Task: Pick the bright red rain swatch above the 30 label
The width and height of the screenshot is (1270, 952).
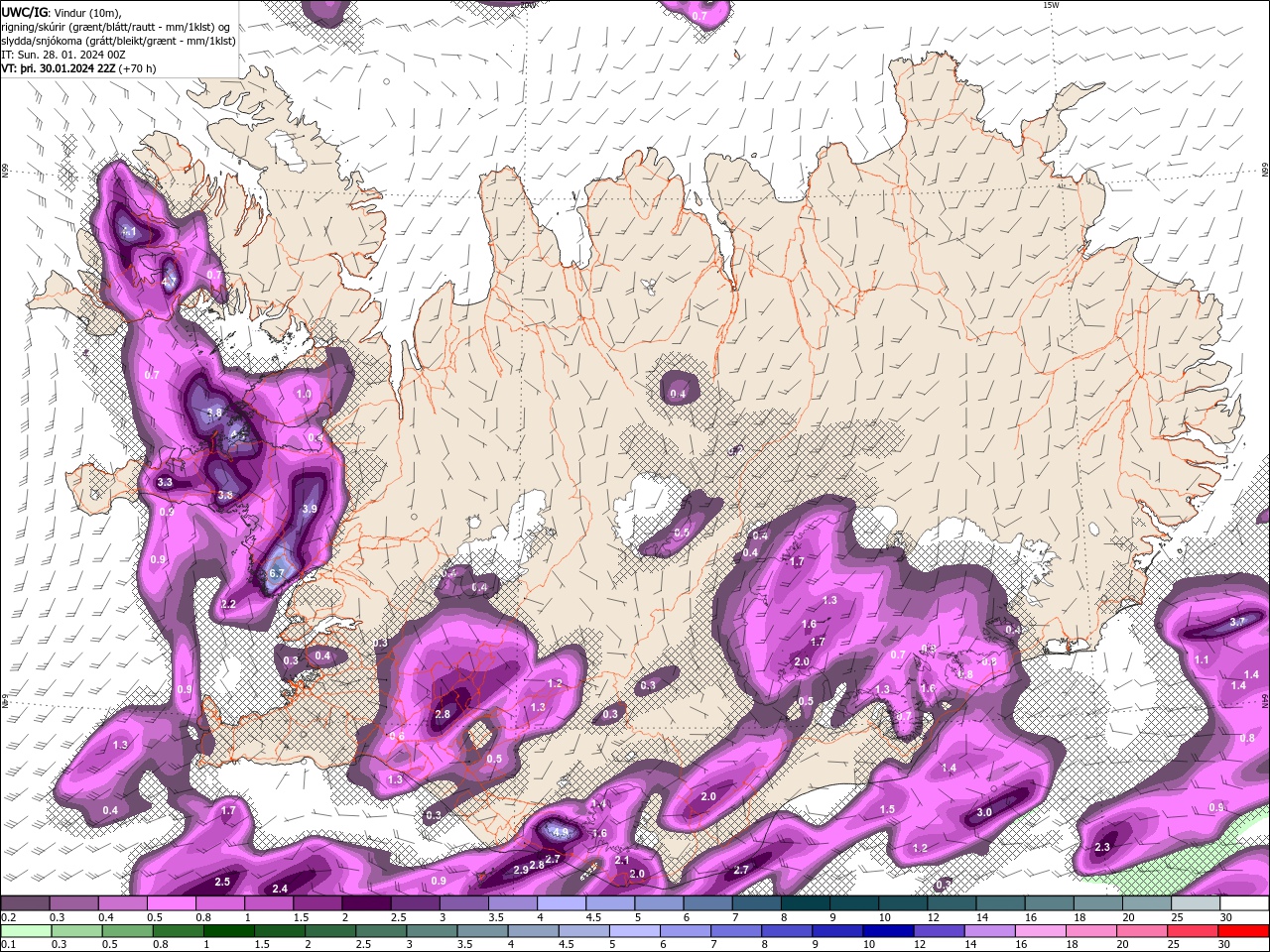Action: 1243,931
